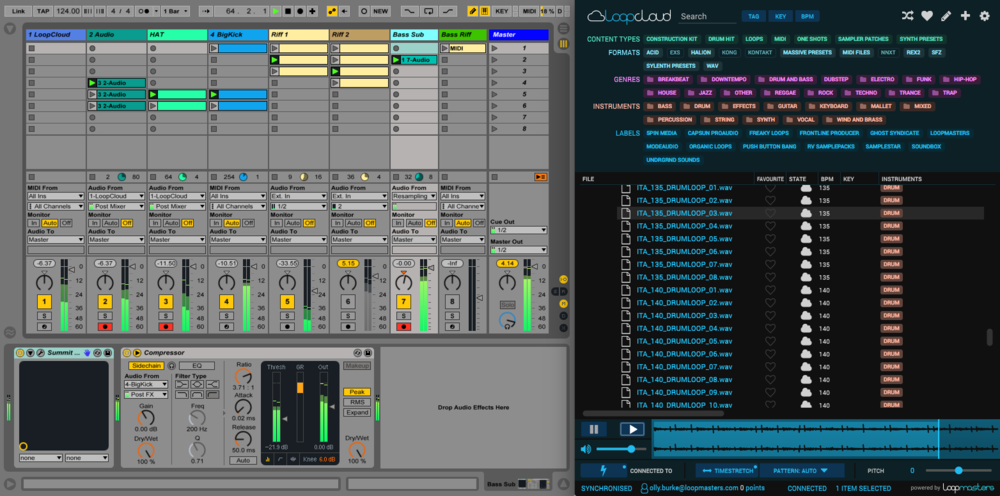Click the MIDI arrangement overdub plus icon
Image resolution: width=1000 pixels, height=496 pixels.
coord(312,11)
